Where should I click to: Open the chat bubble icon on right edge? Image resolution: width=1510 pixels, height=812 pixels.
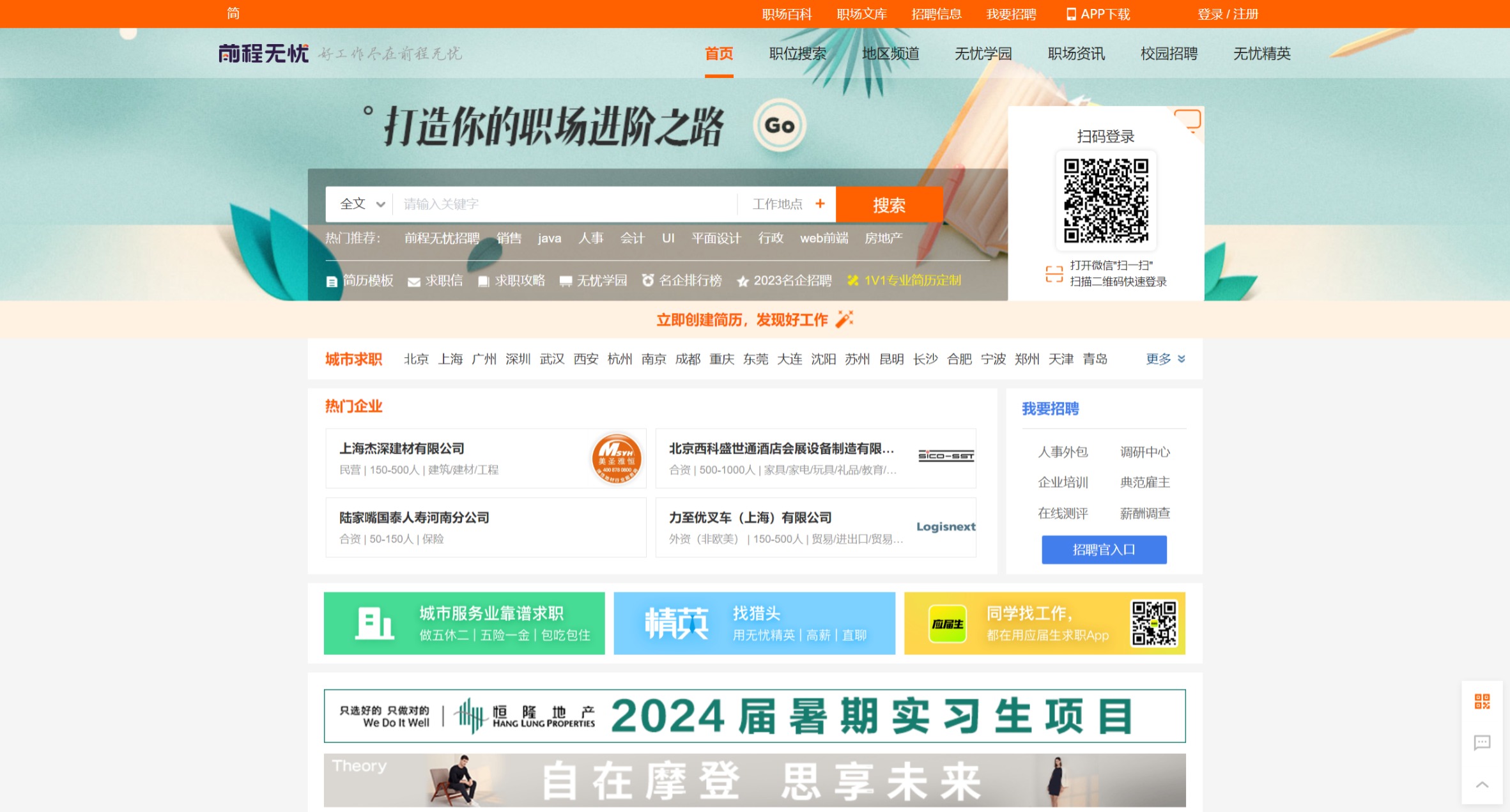pos(1483,743)
